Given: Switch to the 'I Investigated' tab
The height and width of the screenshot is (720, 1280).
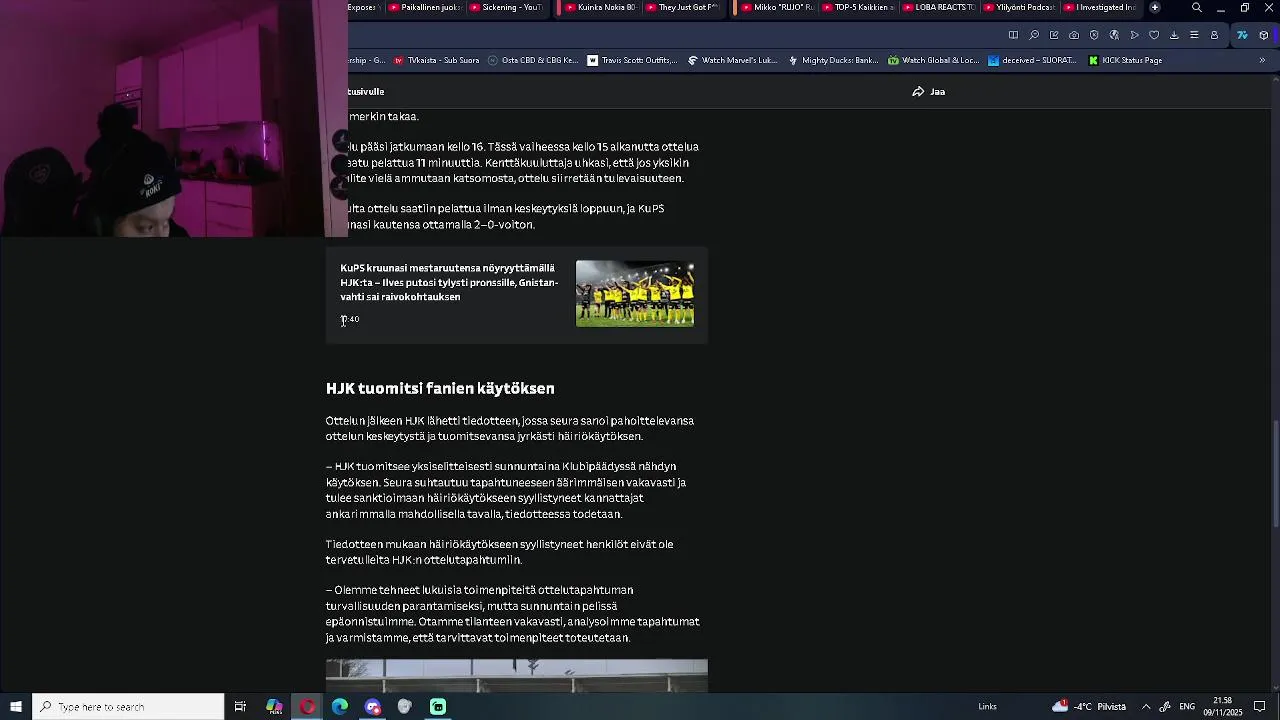Looking at the screenshot, I should tap(1099, 7).
